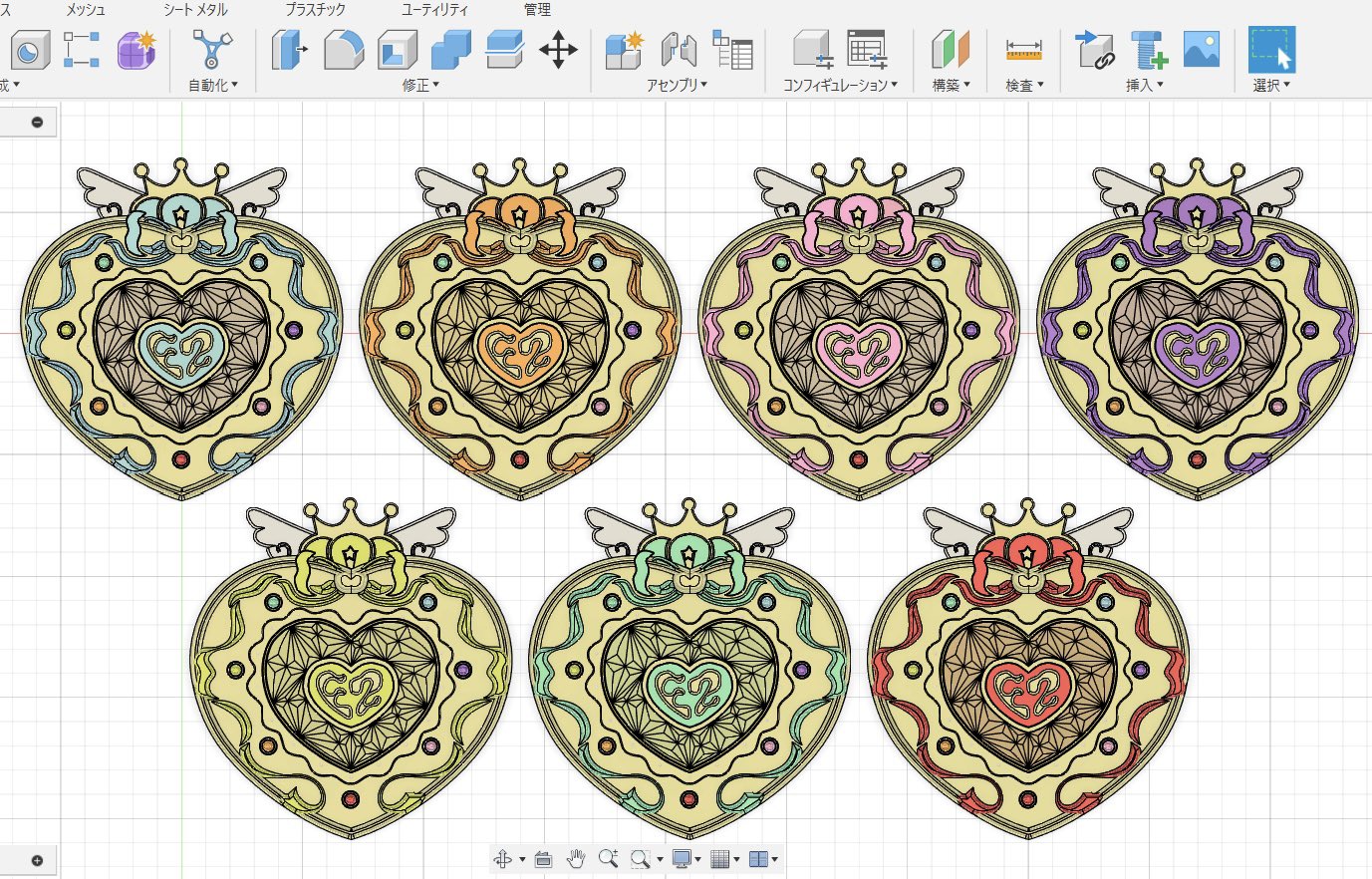Expand the Viewports dropdown arrow
The width and height of the screenshot is (1372, 879).
coord(774,860)
